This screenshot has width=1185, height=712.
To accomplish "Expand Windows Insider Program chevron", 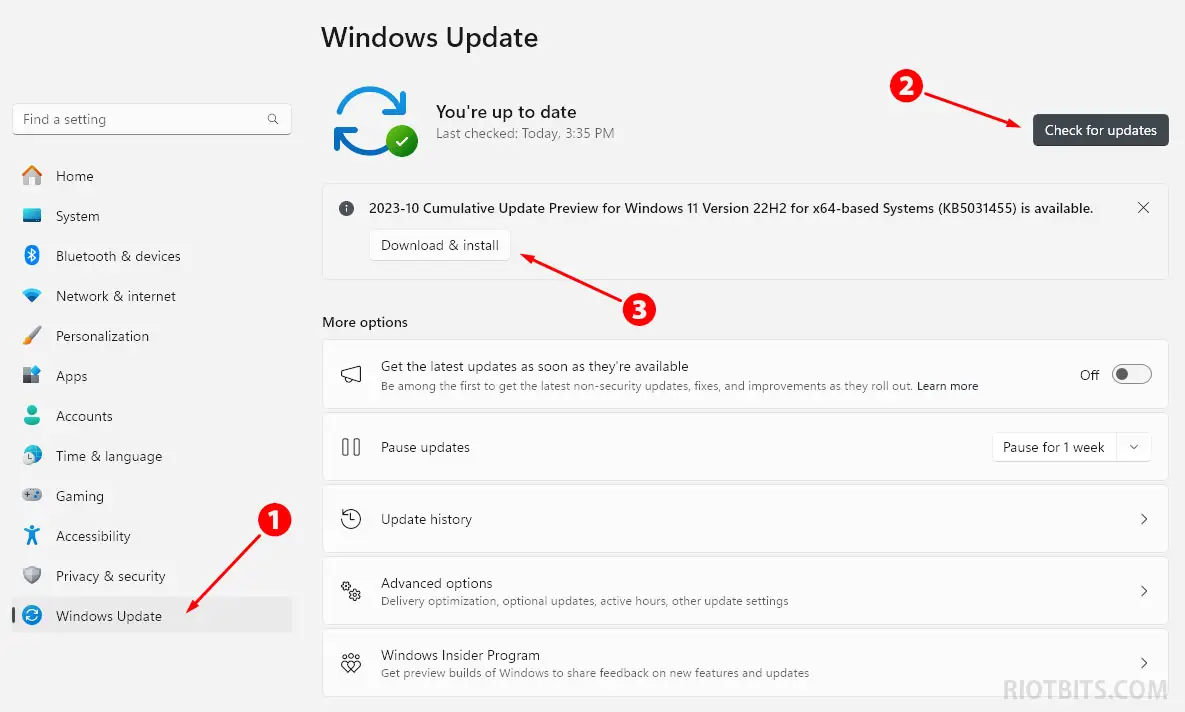I will [1144, 663].
